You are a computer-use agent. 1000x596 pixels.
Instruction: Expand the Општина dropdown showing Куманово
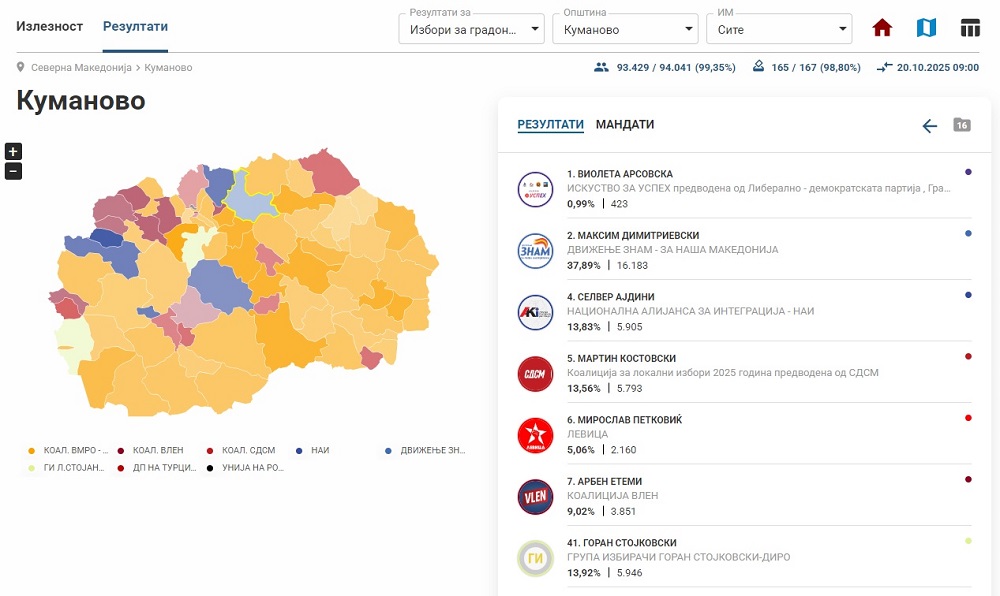pyautogui.click(x=625, y=29)
